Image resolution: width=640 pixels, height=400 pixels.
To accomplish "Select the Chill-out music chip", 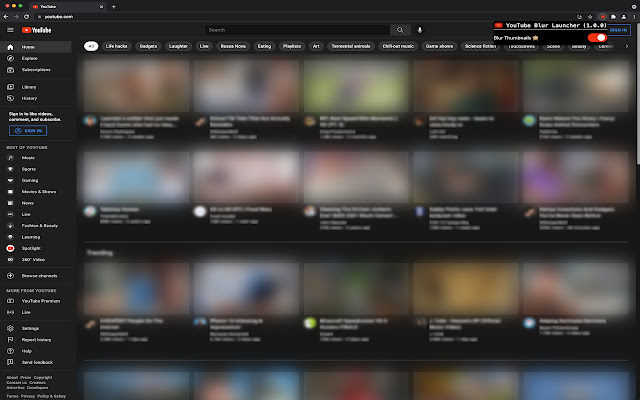I will point(398,46).
